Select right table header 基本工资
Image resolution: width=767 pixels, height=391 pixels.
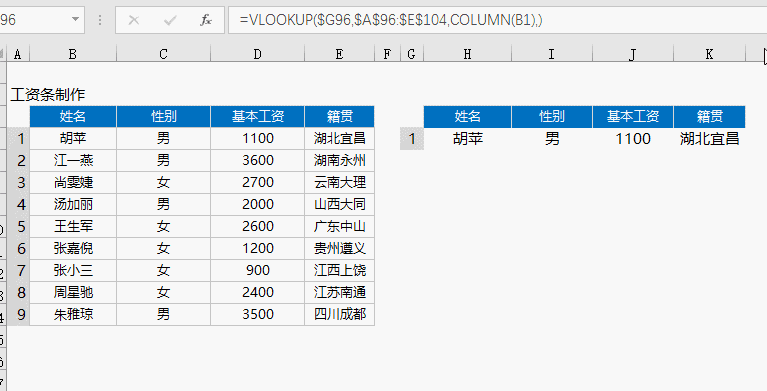pos(633,116)
